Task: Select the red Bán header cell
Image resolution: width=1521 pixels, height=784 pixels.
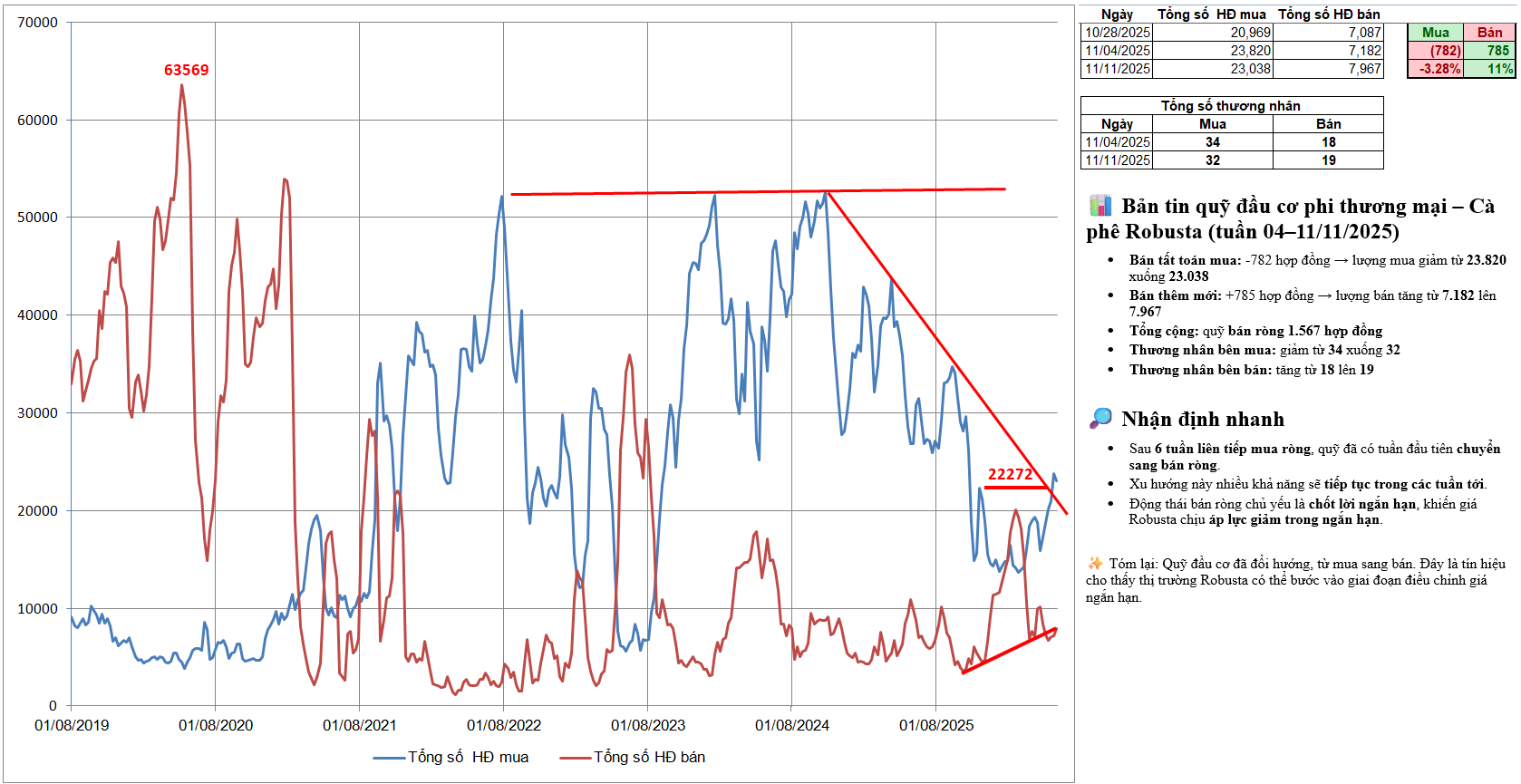Action: 1489,33
